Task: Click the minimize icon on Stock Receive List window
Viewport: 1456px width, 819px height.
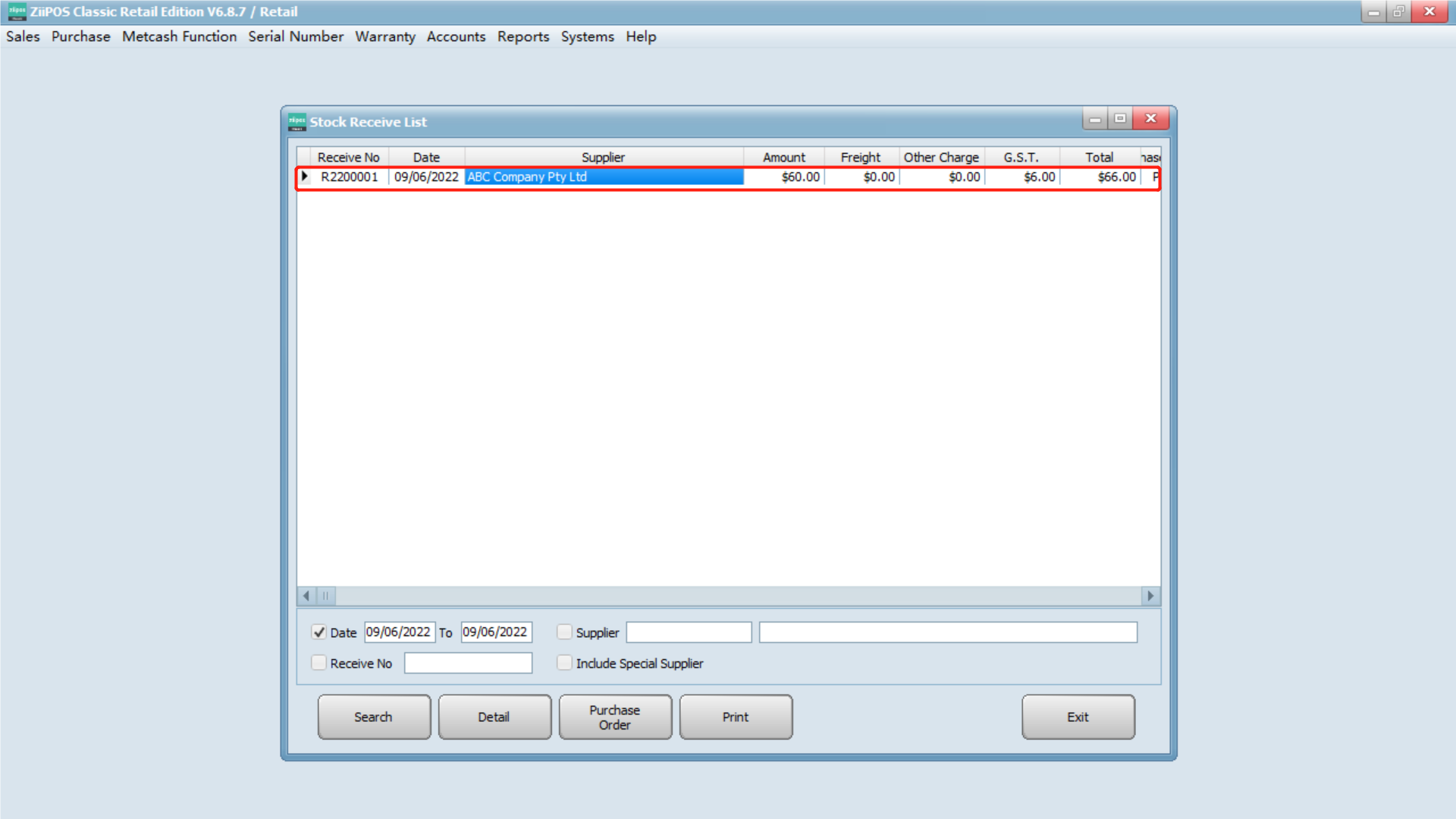Action: (1094, 119)
